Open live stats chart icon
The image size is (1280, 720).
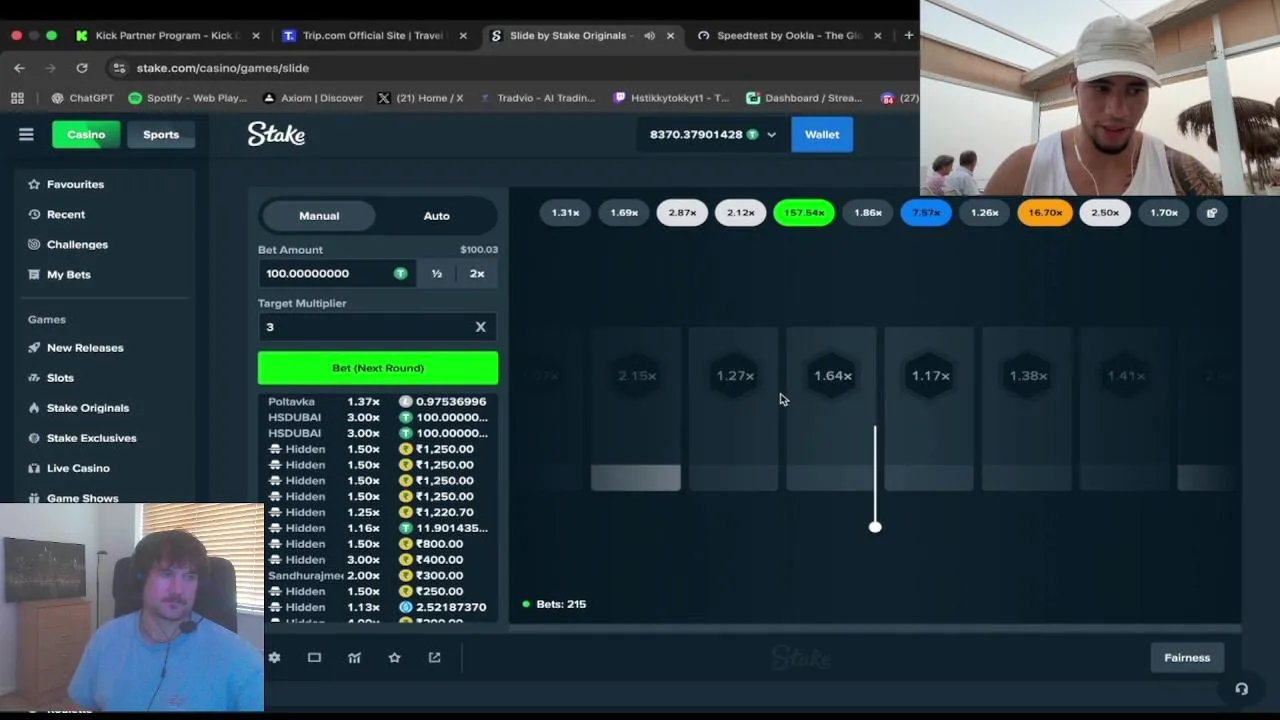pos(354,657)
